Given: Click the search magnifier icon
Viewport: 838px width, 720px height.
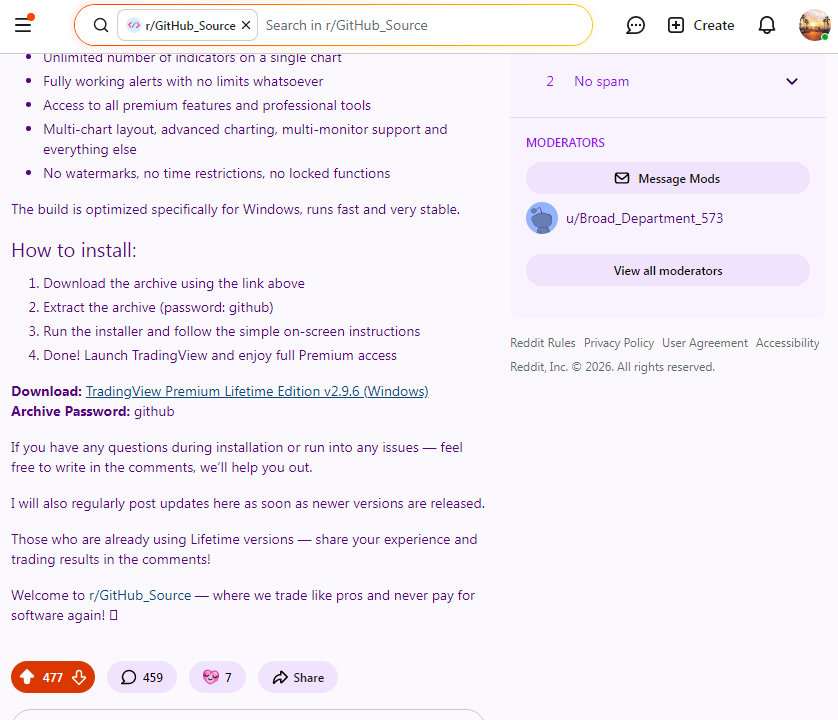Looking at the screenshot, I should pos(100,25).
